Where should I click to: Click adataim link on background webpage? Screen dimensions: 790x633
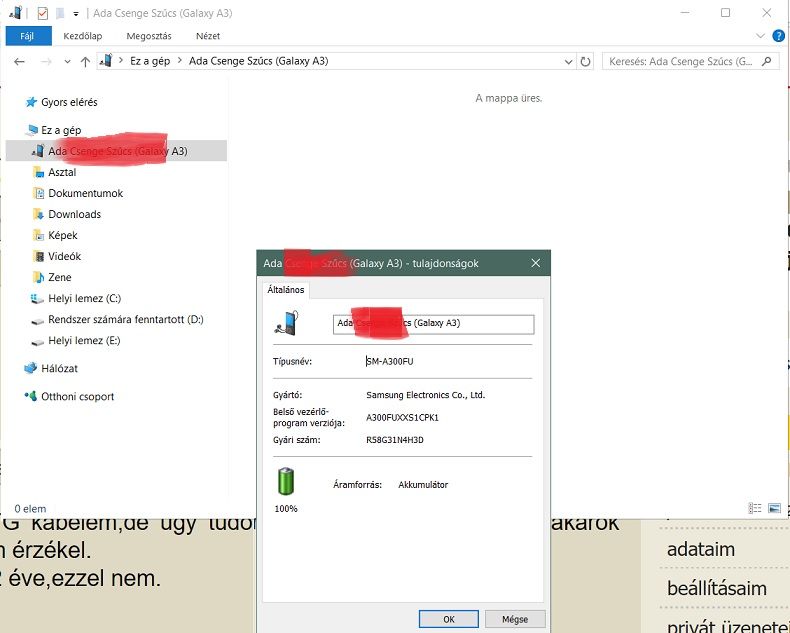pyautogui.click(x=701, y=549)
